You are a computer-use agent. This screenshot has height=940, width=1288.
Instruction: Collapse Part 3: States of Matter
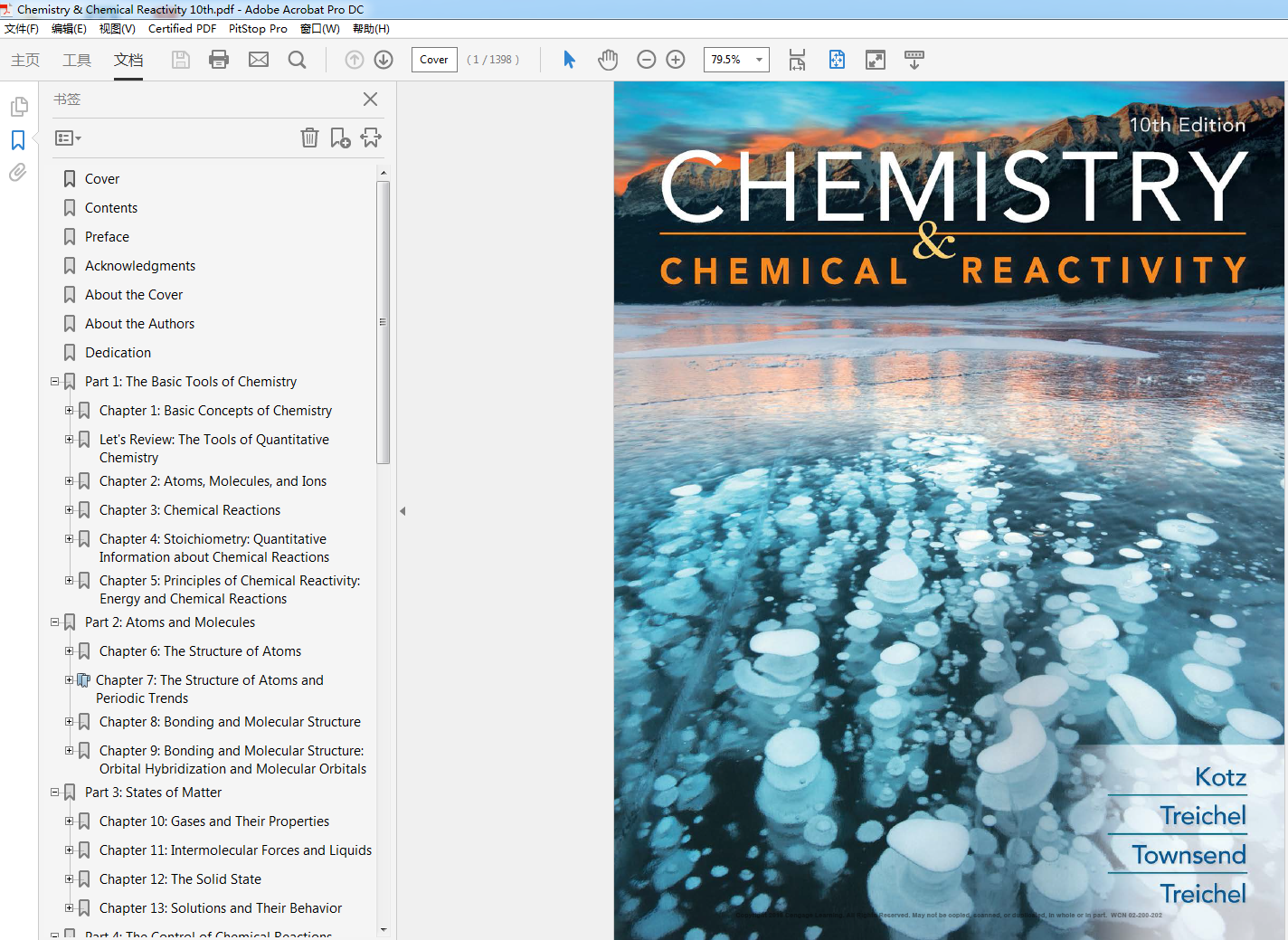coord(54,793)
